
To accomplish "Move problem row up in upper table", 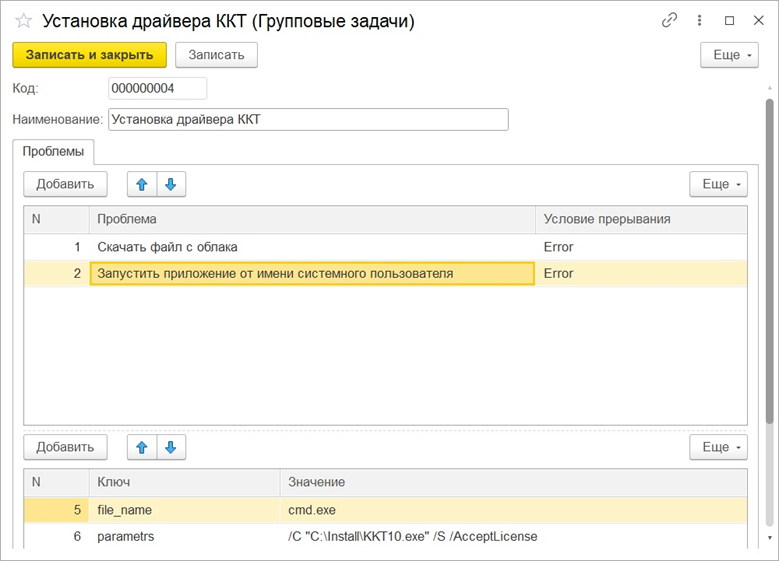I will 142,184.
